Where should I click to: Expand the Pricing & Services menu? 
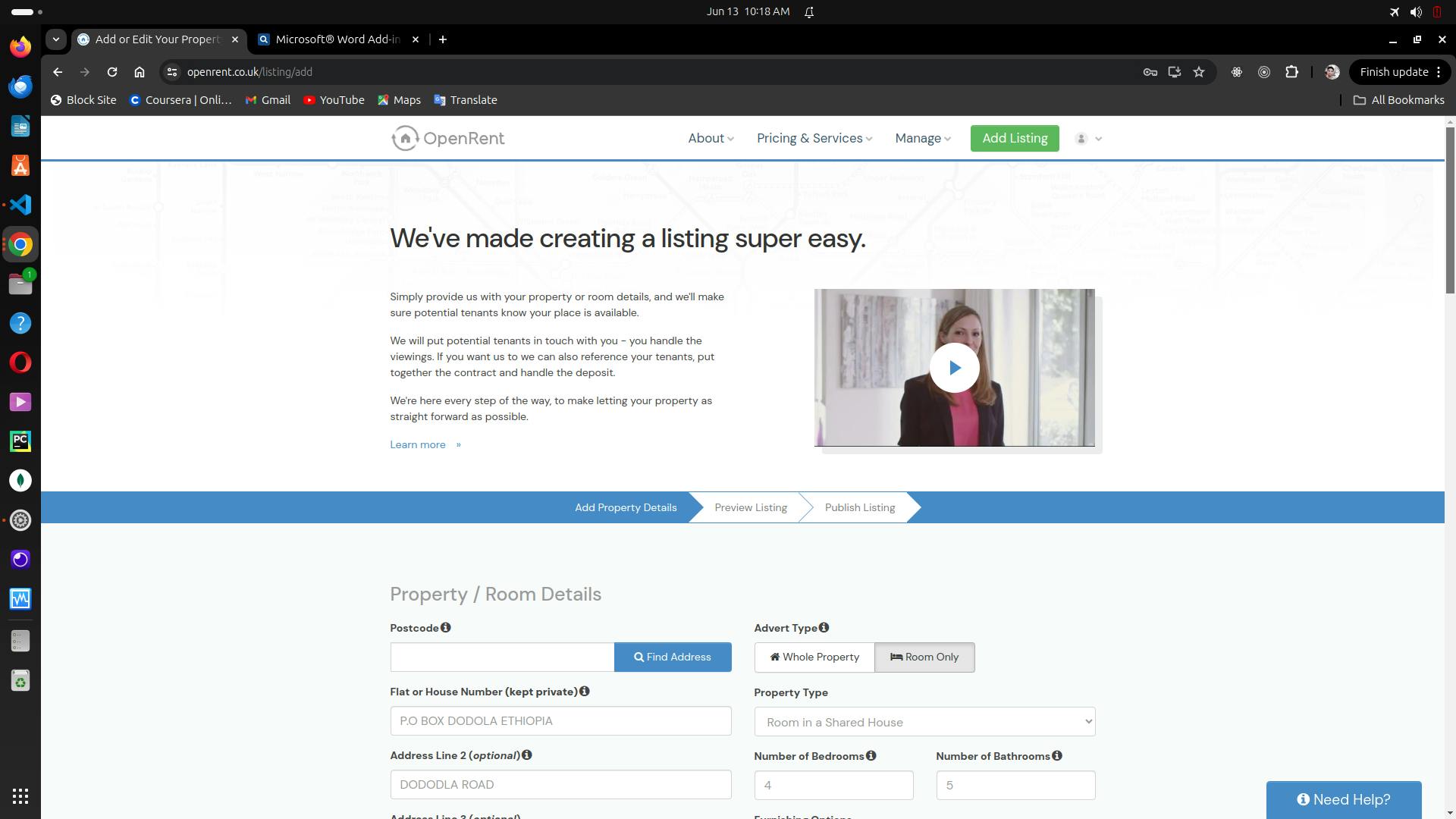coord(814,139)
